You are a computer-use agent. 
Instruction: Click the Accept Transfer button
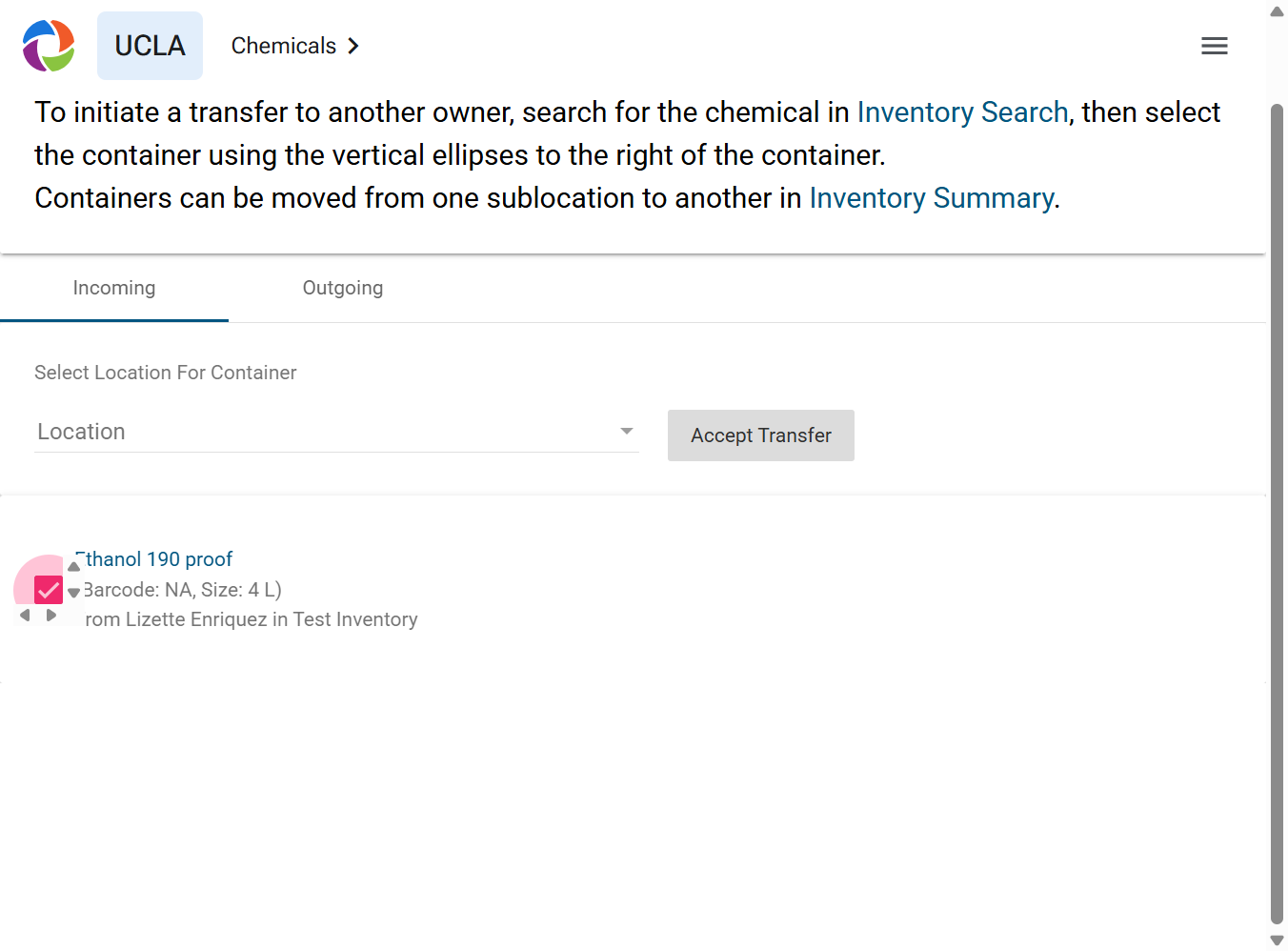pos(761,435)
